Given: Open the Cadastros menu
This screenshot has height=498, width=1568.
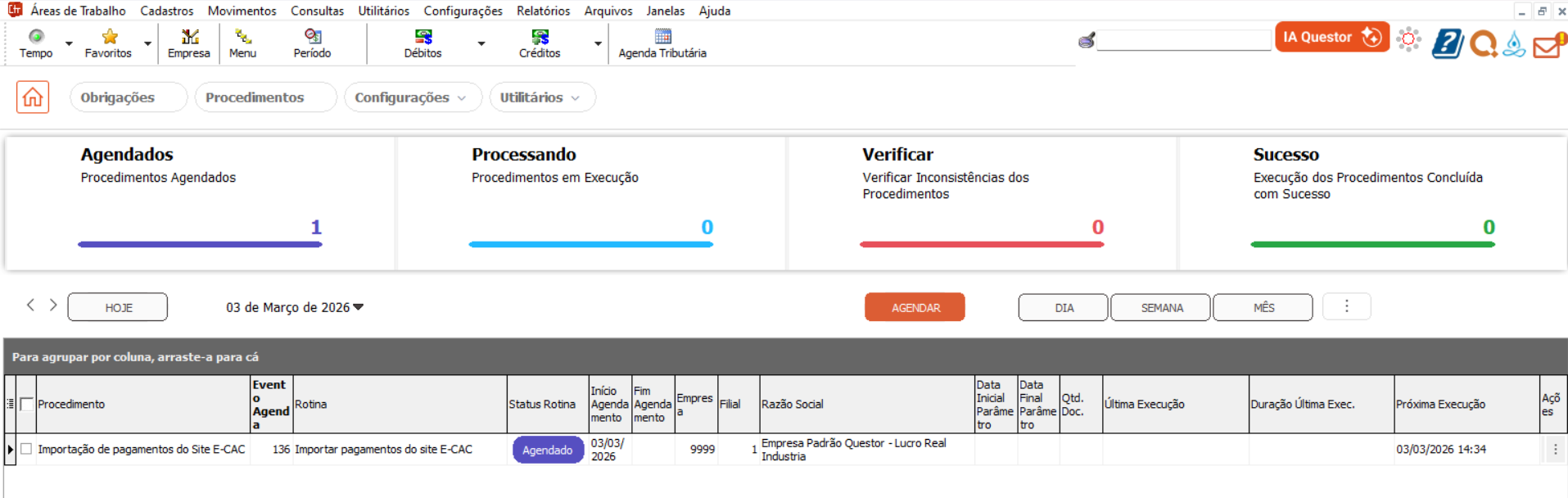Looking at the screenshot, I should 166,11.
